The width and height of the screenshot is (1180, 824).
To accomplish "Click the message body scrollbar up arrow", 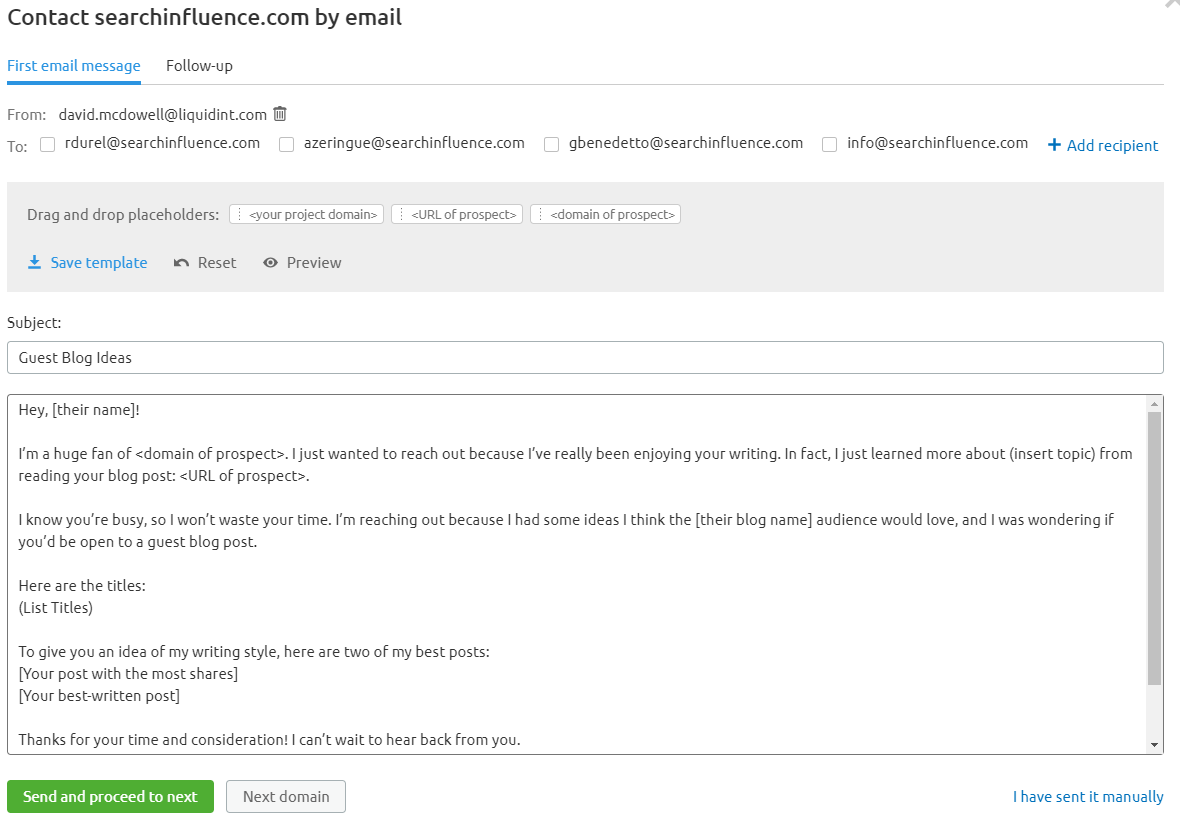I will [1155, 404].
